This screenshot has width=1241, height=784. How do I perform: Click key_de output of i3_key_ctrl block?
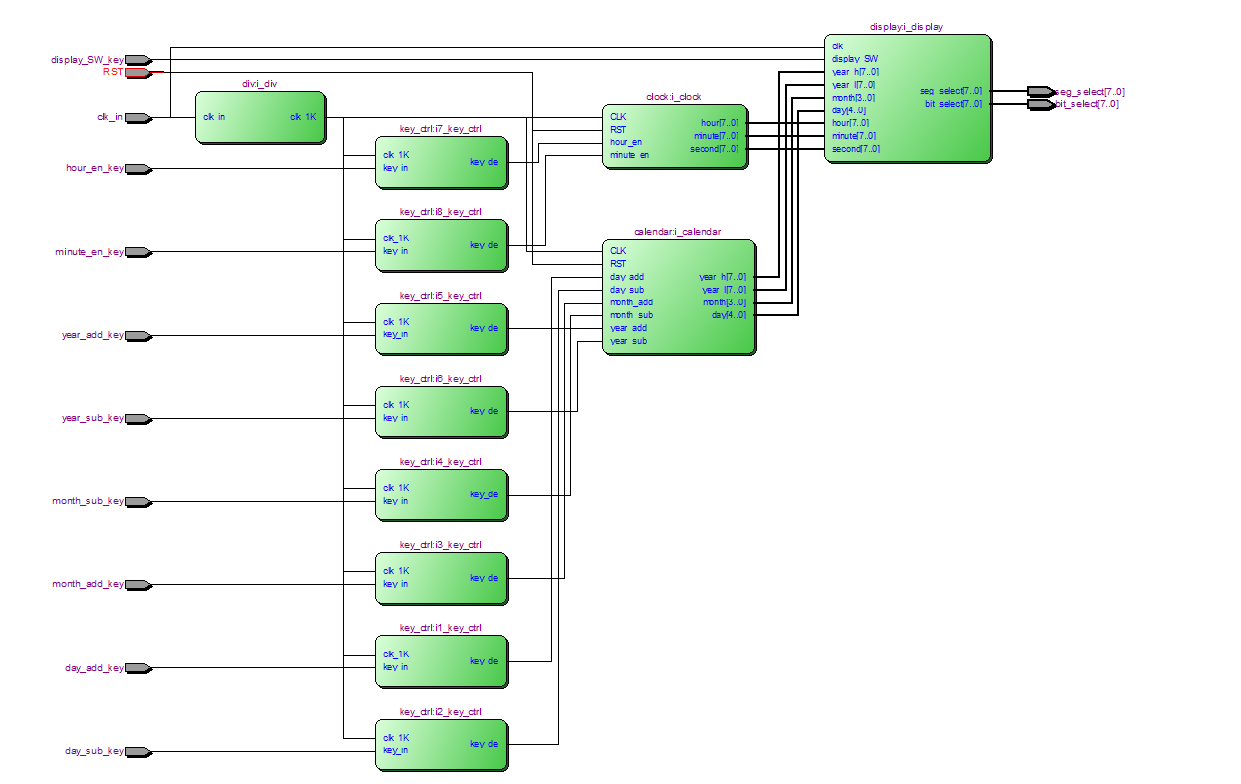point(484,578)
